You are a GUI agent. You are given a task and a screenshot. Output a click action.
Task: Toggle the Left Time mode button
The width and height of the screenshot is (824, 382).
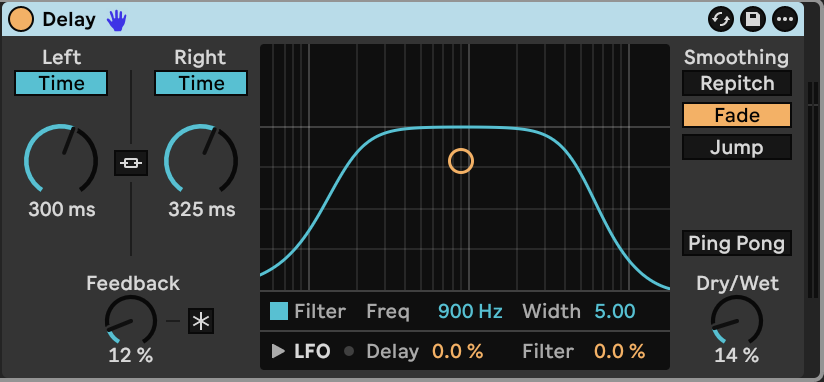pos(61,83)
